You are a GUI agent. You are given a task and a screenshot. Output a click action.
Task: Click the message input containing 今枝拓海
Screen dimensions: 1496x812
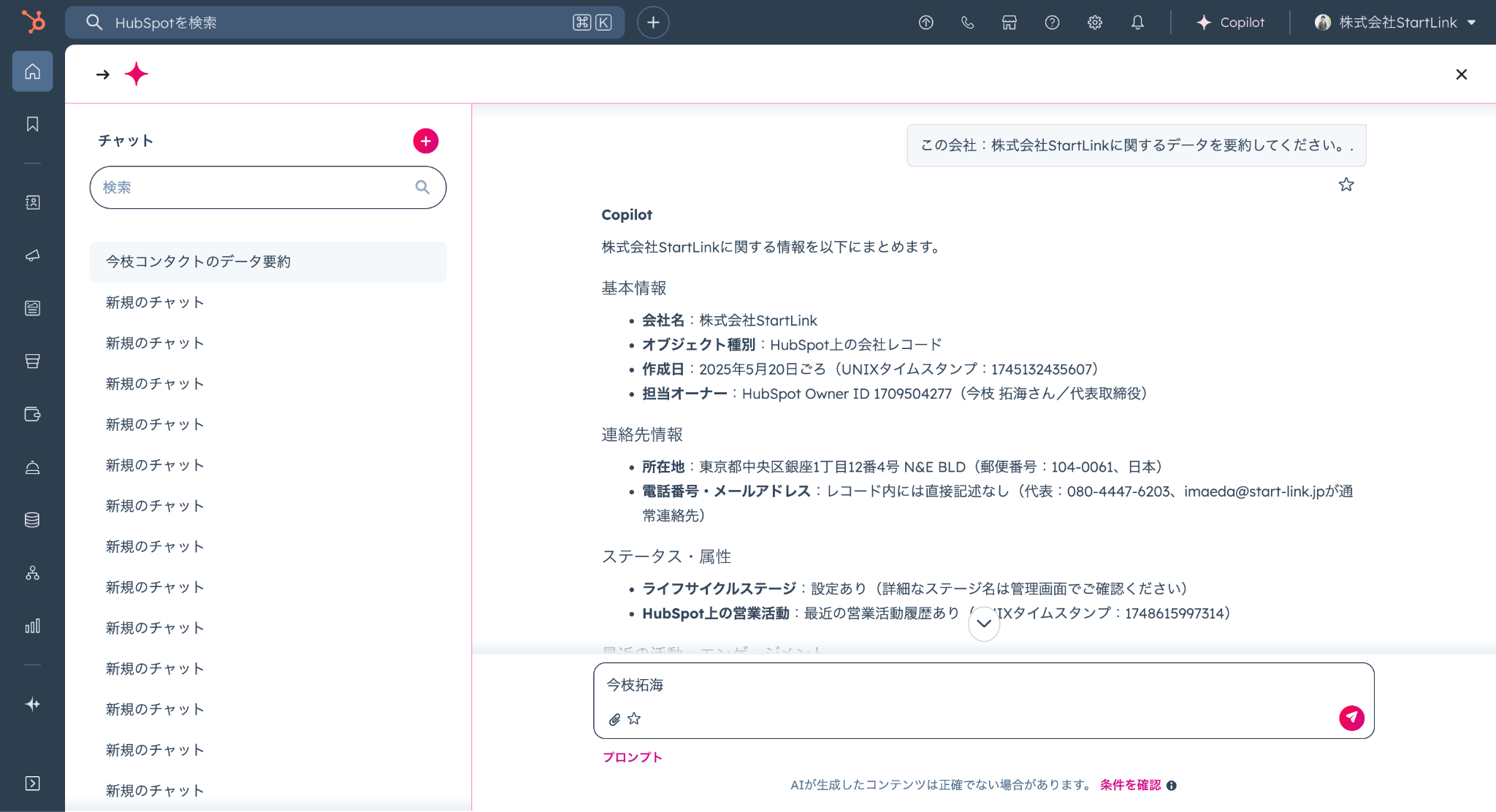point(983,685)
